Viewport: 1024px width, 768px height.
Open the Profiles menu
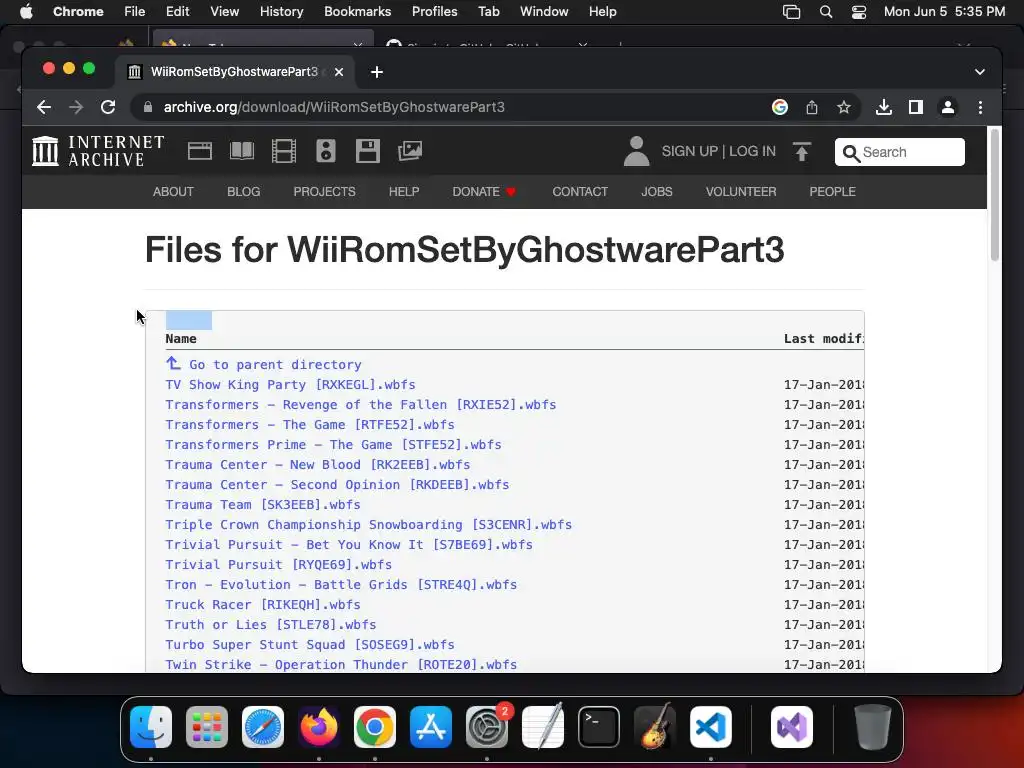[434, 12]
